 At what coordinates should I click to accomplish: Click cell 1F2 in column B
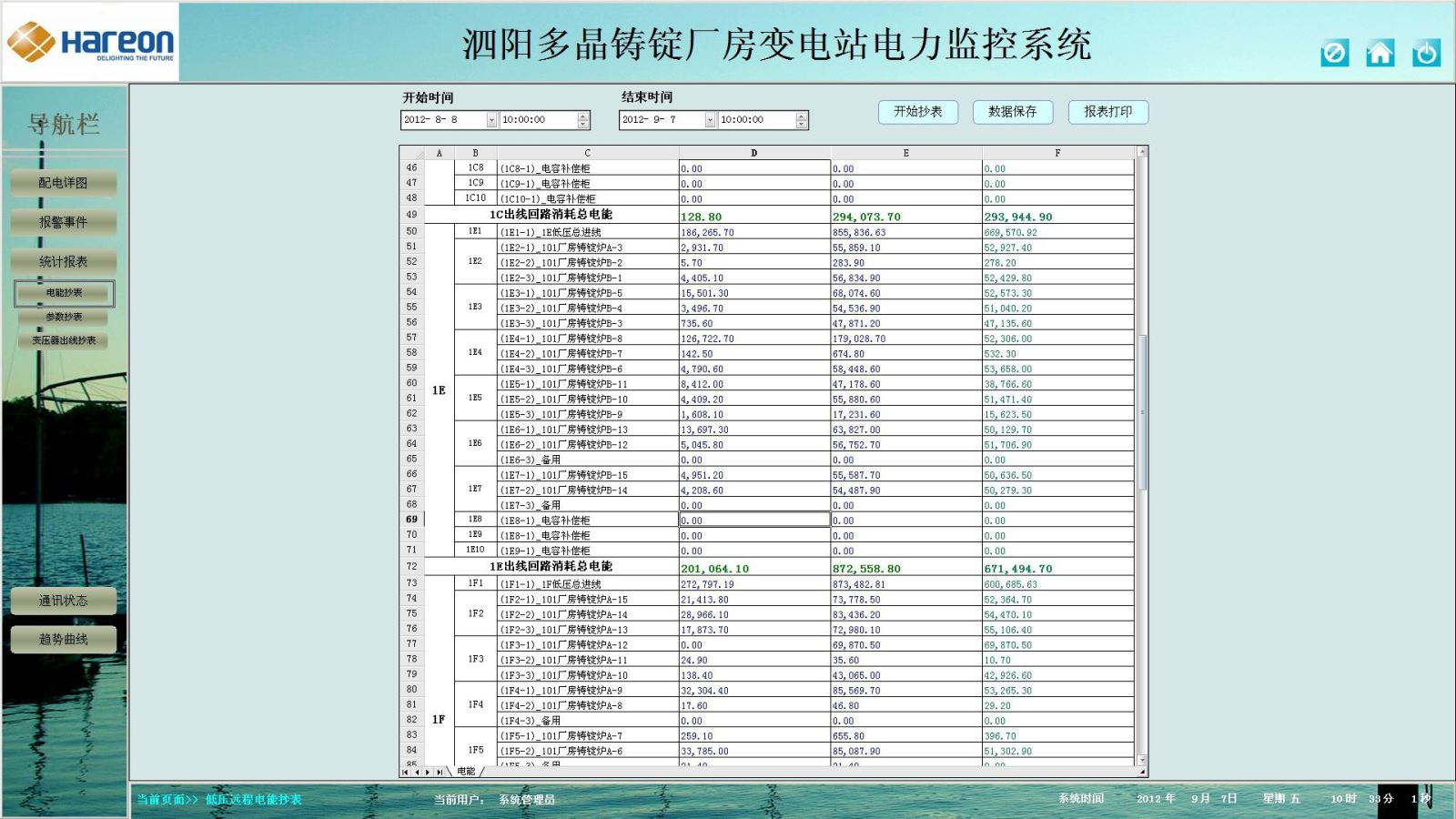coord(475,614)
